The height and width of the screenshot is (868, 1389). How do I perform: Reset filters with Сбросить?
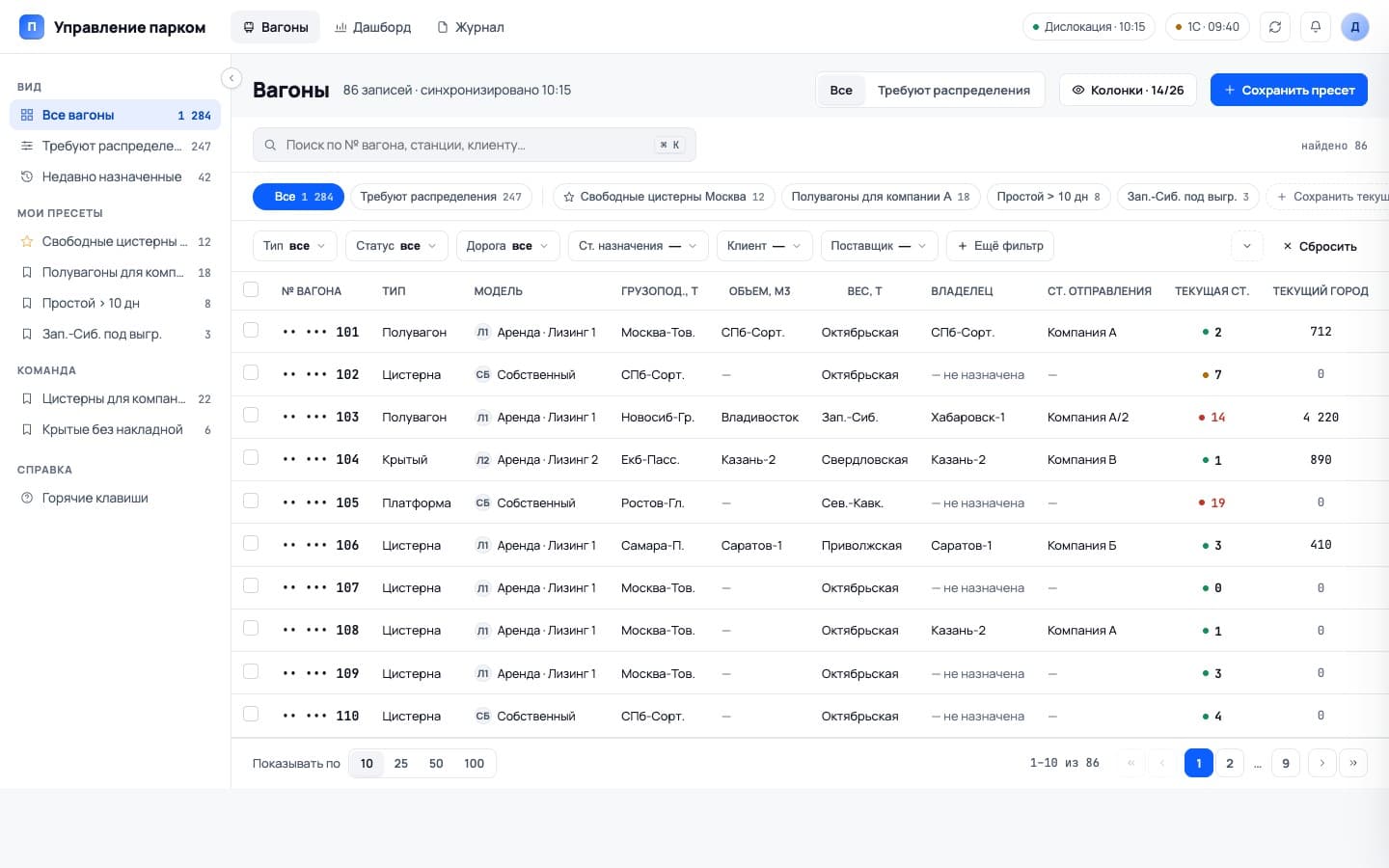pyautogui.click(x=1320, y=246)
